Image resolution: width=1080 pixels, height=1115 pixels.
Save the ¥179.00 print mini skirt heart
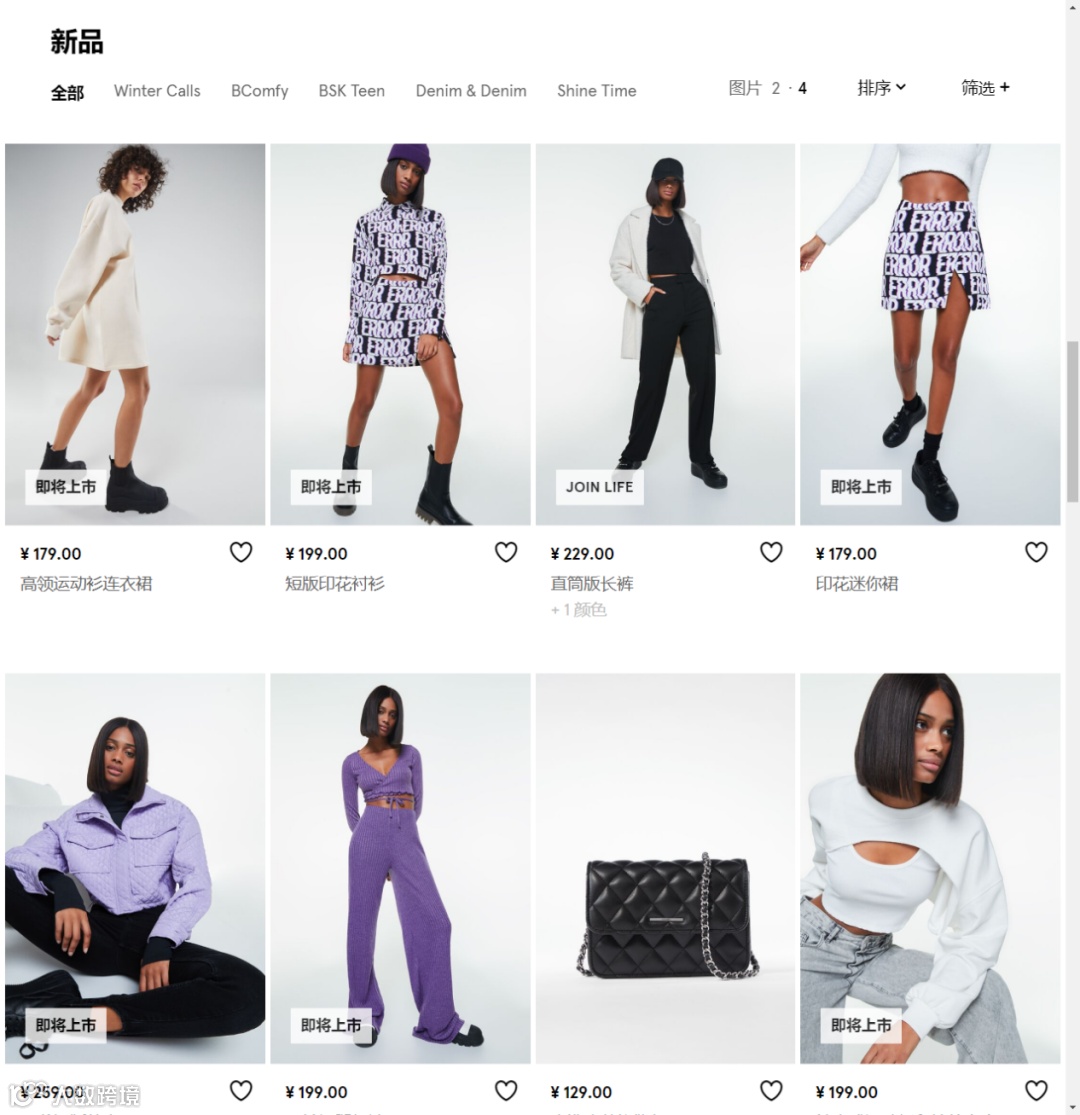[1037, 552]
